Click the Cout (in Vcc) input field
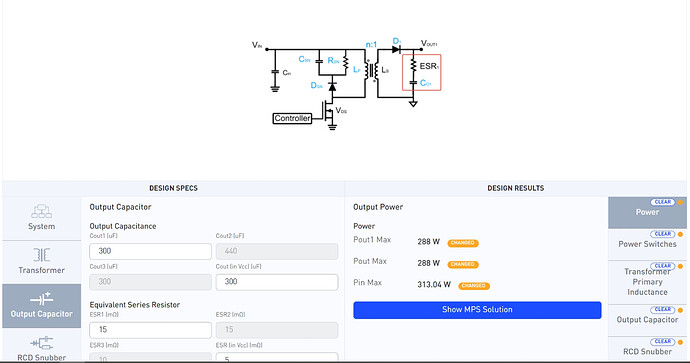This screenshot has width=690, height=363. [x=277, y=282]
